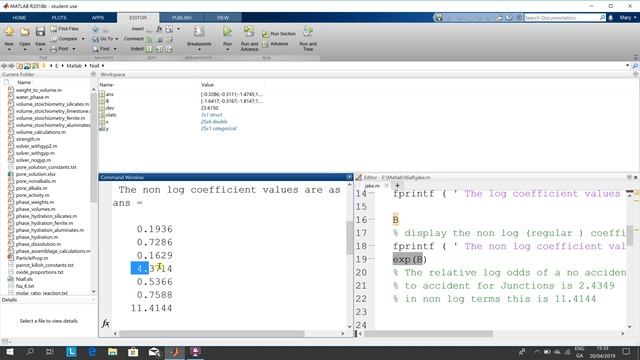Click the Comment icon next to Comment label
Image resolution: width=640 pixels, height=360 pixels.
click(149, 39)
